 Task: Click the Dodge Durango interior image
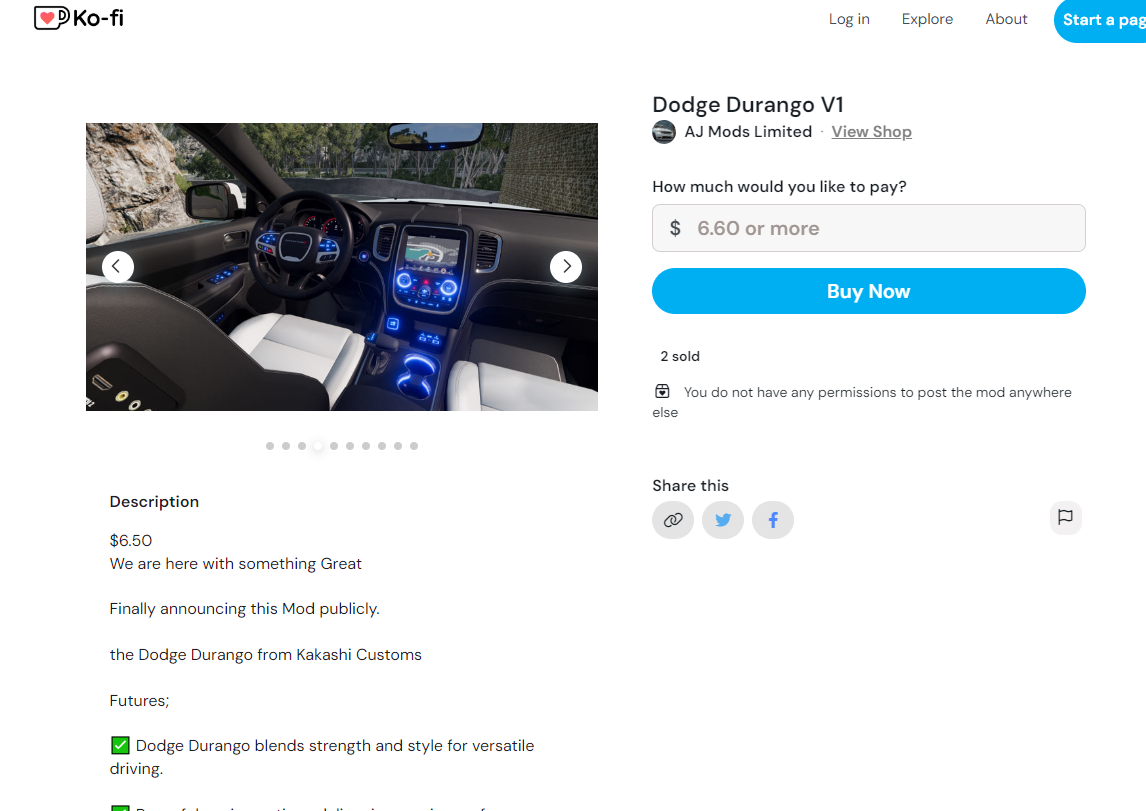[x=341, y=267]
